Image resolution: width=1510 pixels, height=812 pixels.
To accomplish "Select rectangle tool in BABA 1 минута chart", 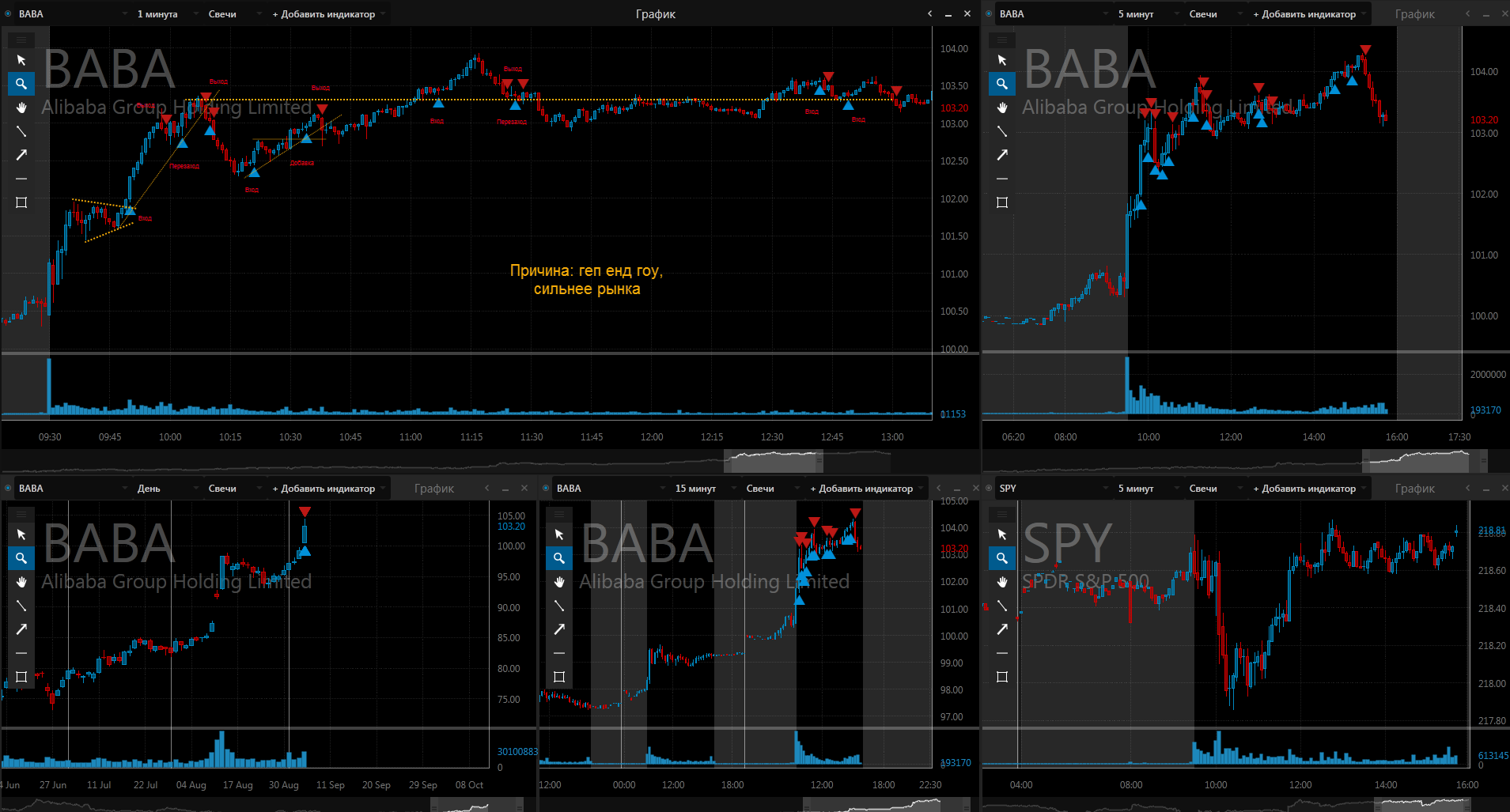I will tap(21, 202).
